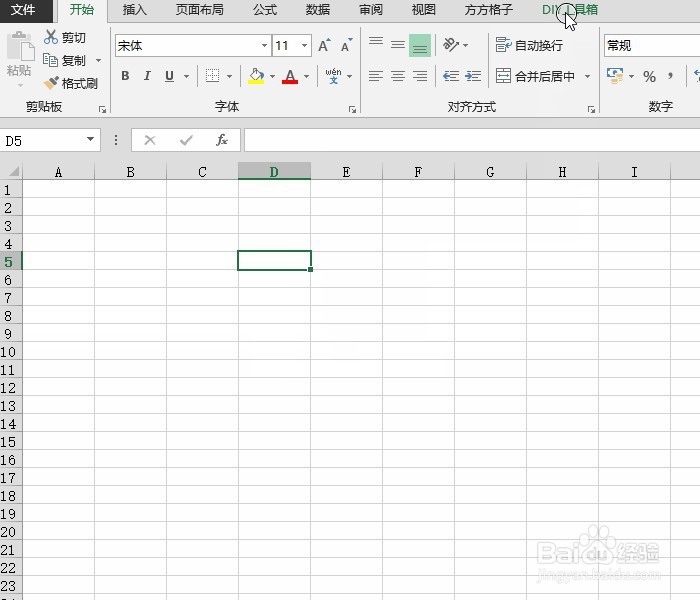Align text left
The image size is (700, 600).
coord(376,76)
